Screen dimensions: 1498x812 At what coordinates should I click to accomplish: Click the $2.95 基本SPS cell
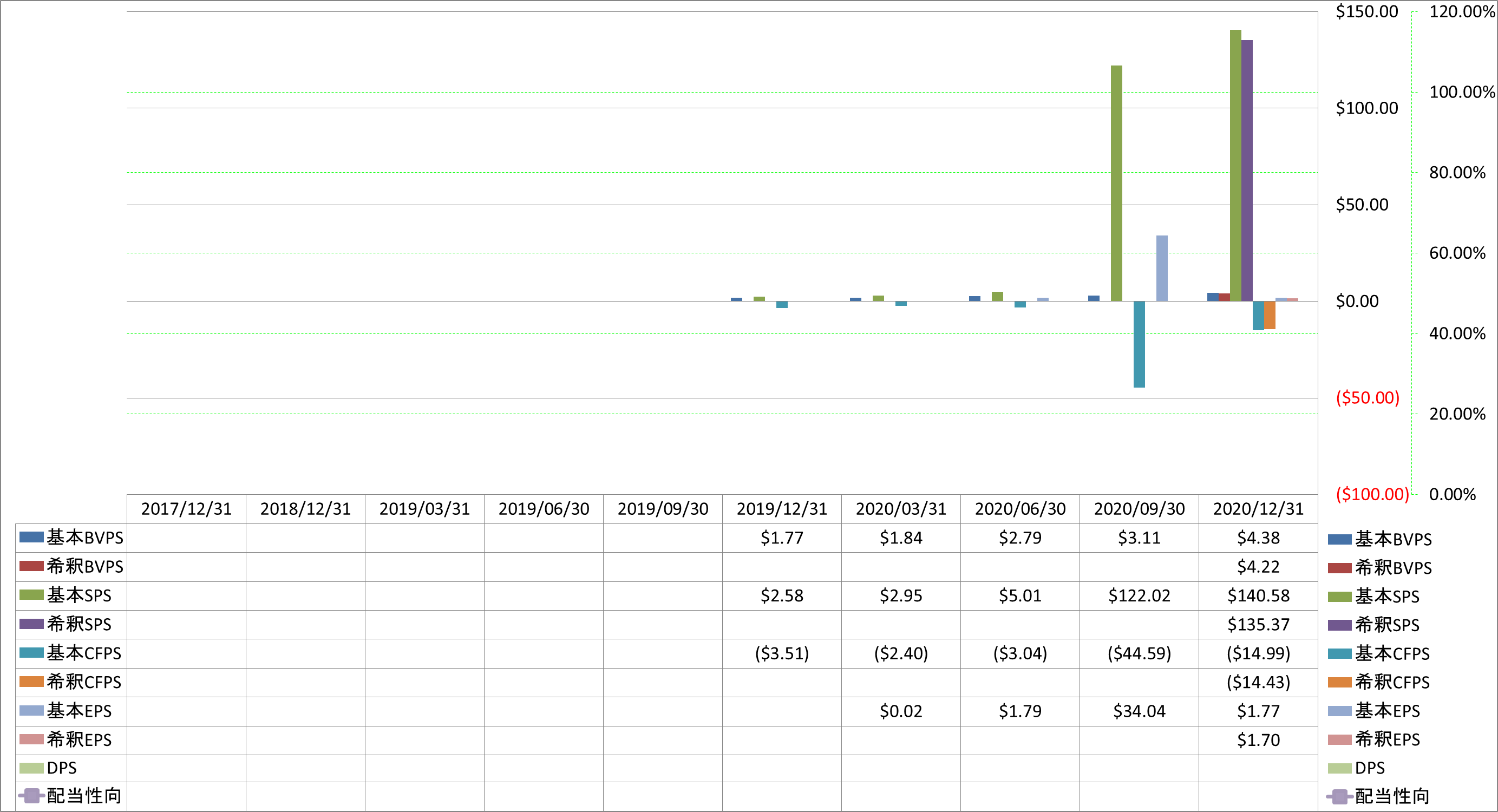pyautogui.click(x=901, y=595)
